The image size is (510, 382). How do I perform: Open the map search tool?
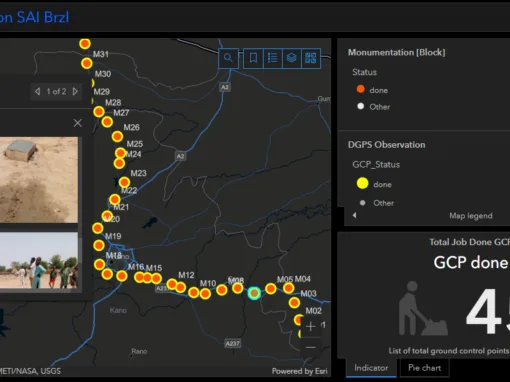tap(228, 58)
